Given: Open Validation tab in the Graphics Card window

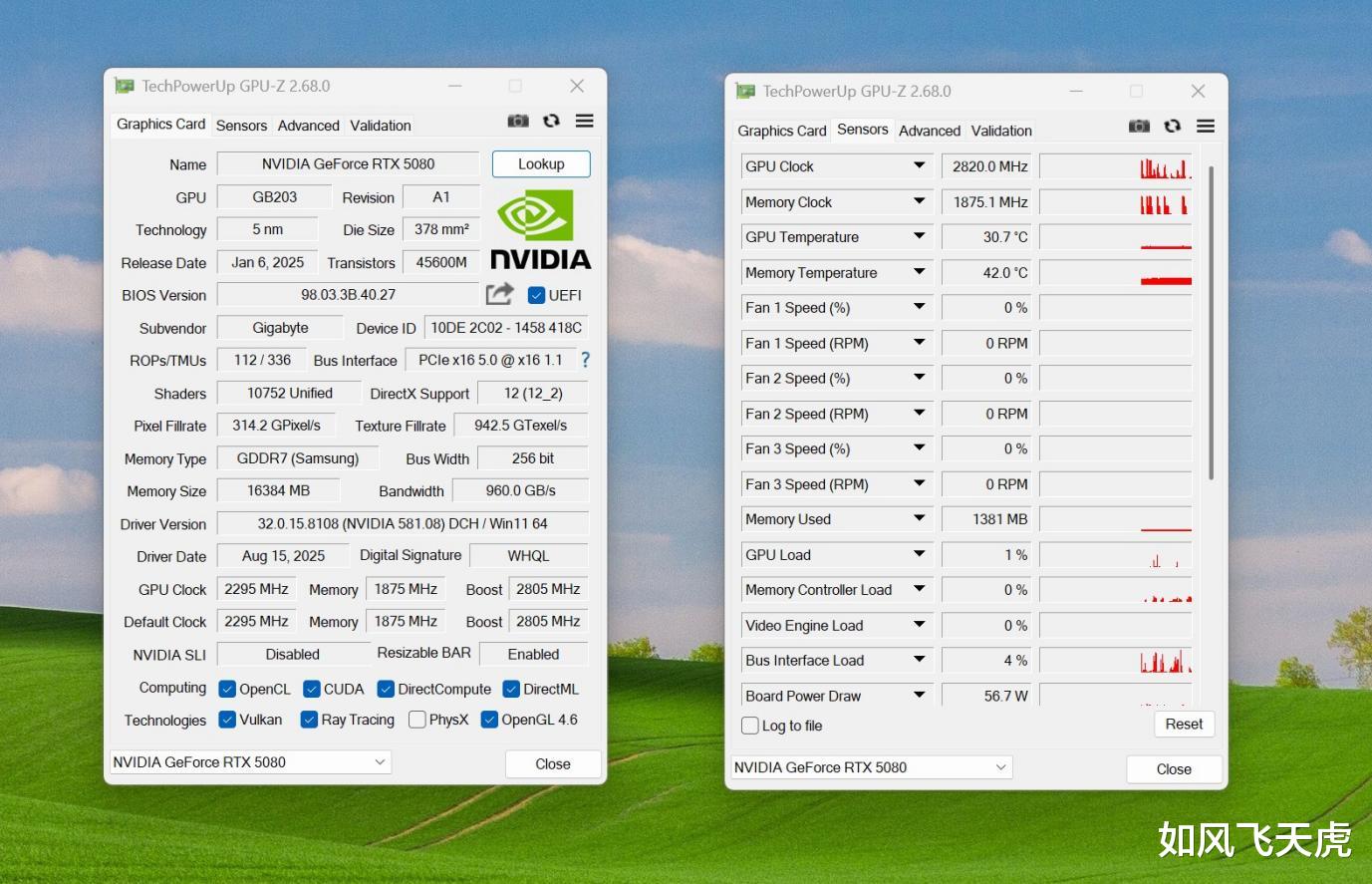Looking at the screenshot, I should click(381, 126).
